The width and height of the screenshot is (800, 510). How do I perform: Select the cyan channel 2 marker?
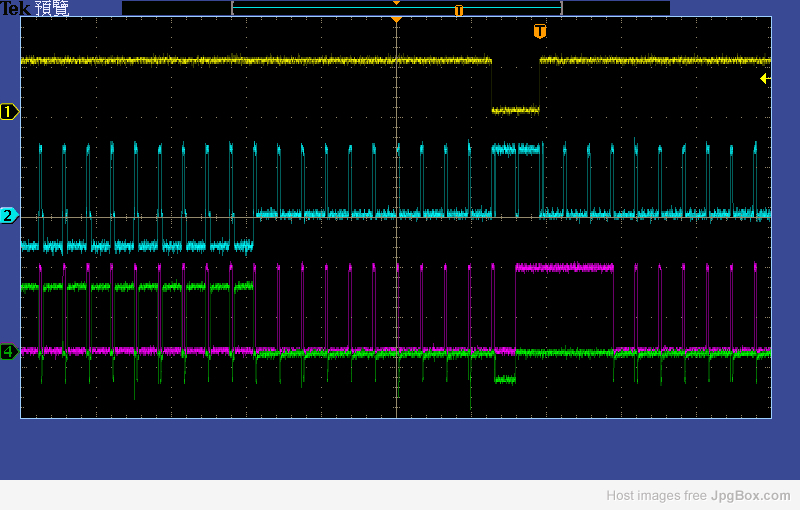click(x=9, y=215)
